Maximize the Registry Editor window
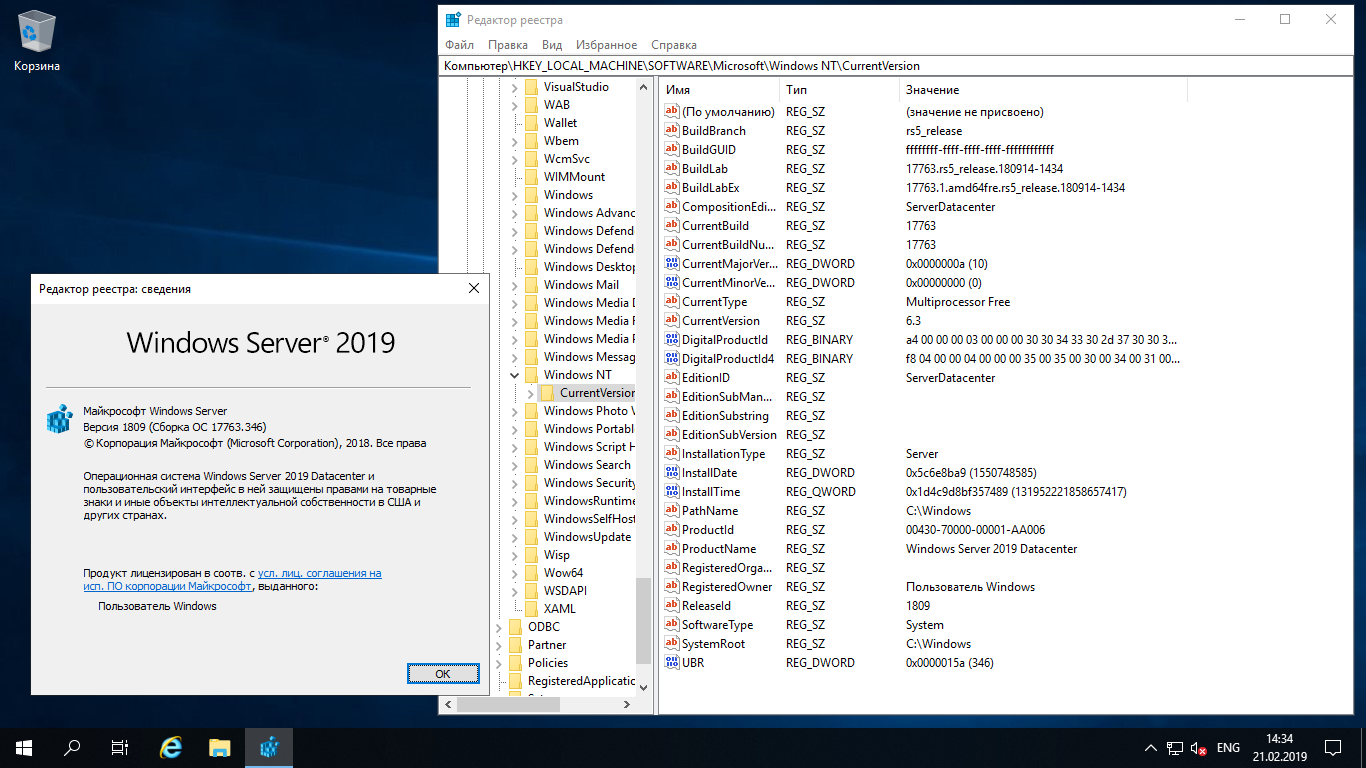Image resolution: width=1366 pixels, height=768 pixels. click(x=1285, y=19)
